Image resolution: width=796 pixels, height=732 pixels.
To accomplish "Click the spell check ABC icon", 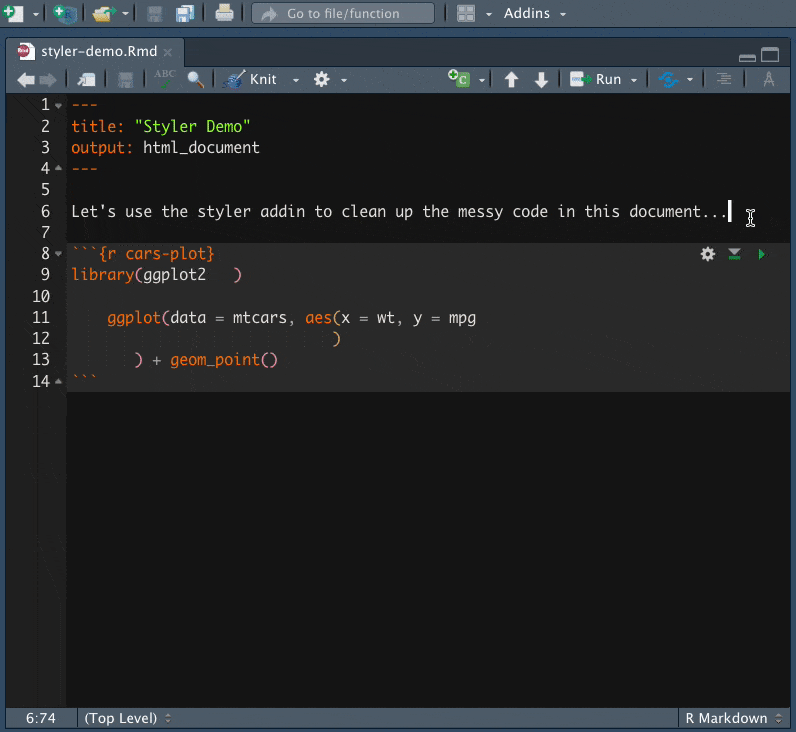I will coord(165,79).
